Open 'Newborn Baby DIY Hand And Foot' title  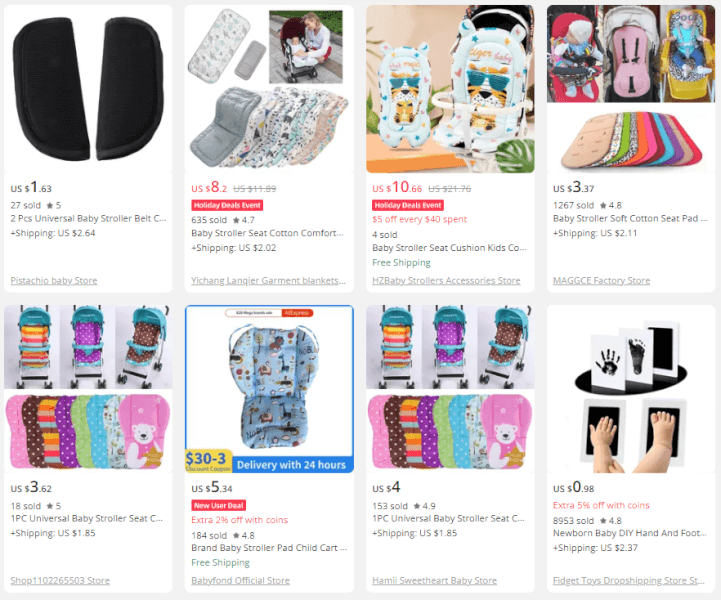[x=629, y=533]
